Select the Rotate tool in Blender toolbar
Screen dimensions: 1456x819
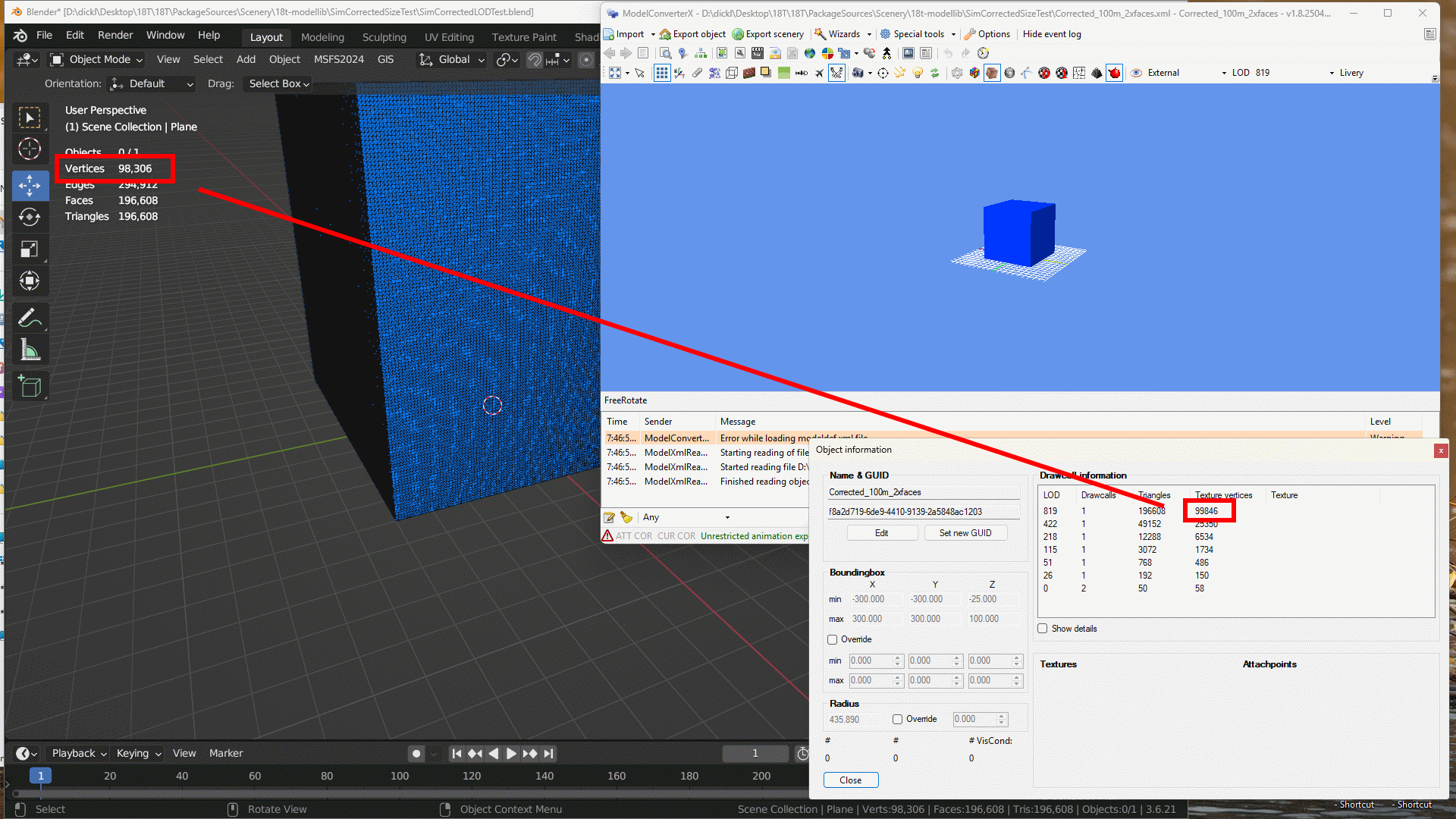click(30, 218)
